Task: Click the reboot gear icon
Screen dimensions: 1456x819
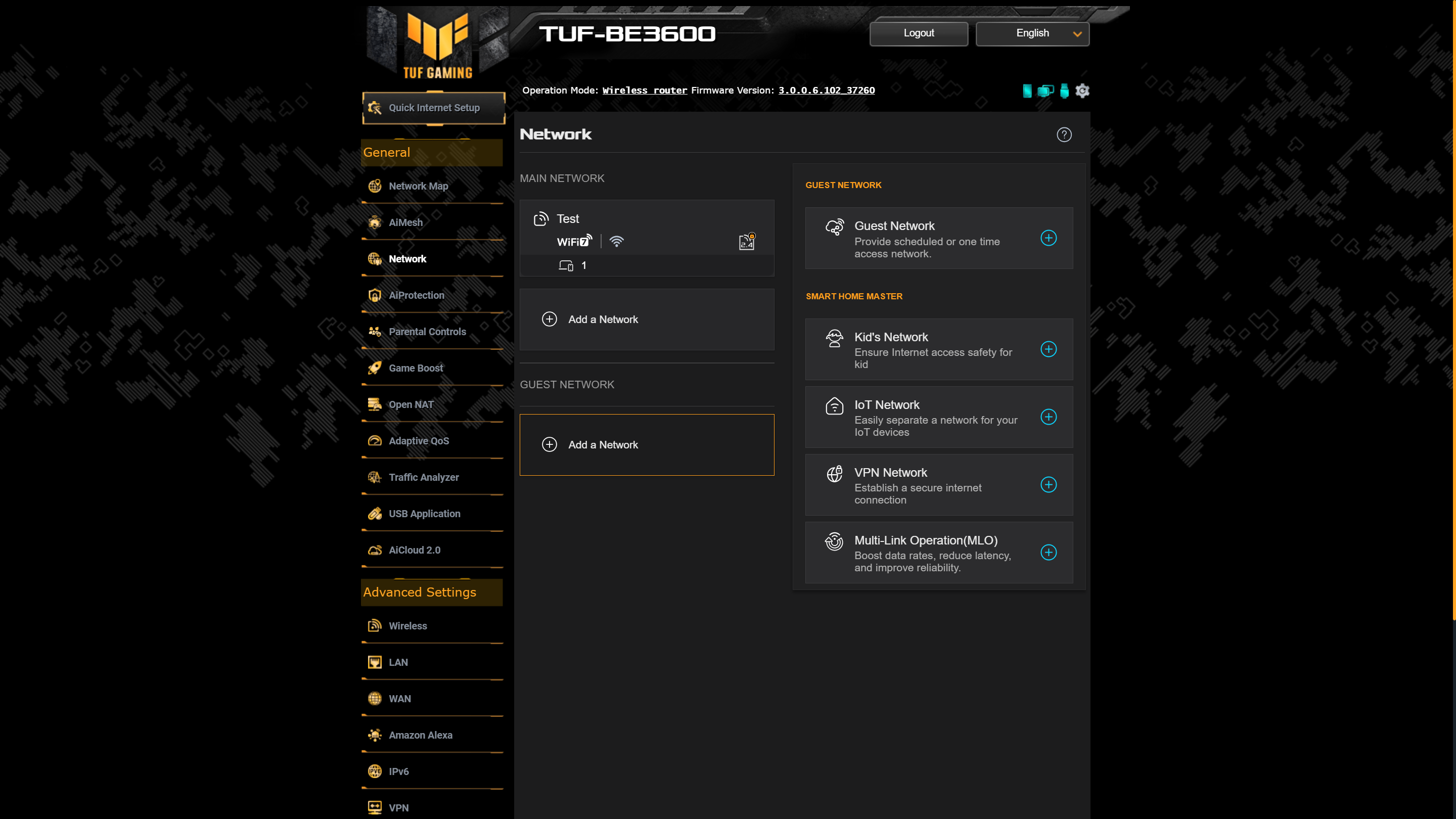Action: (x=1082, y=90)
